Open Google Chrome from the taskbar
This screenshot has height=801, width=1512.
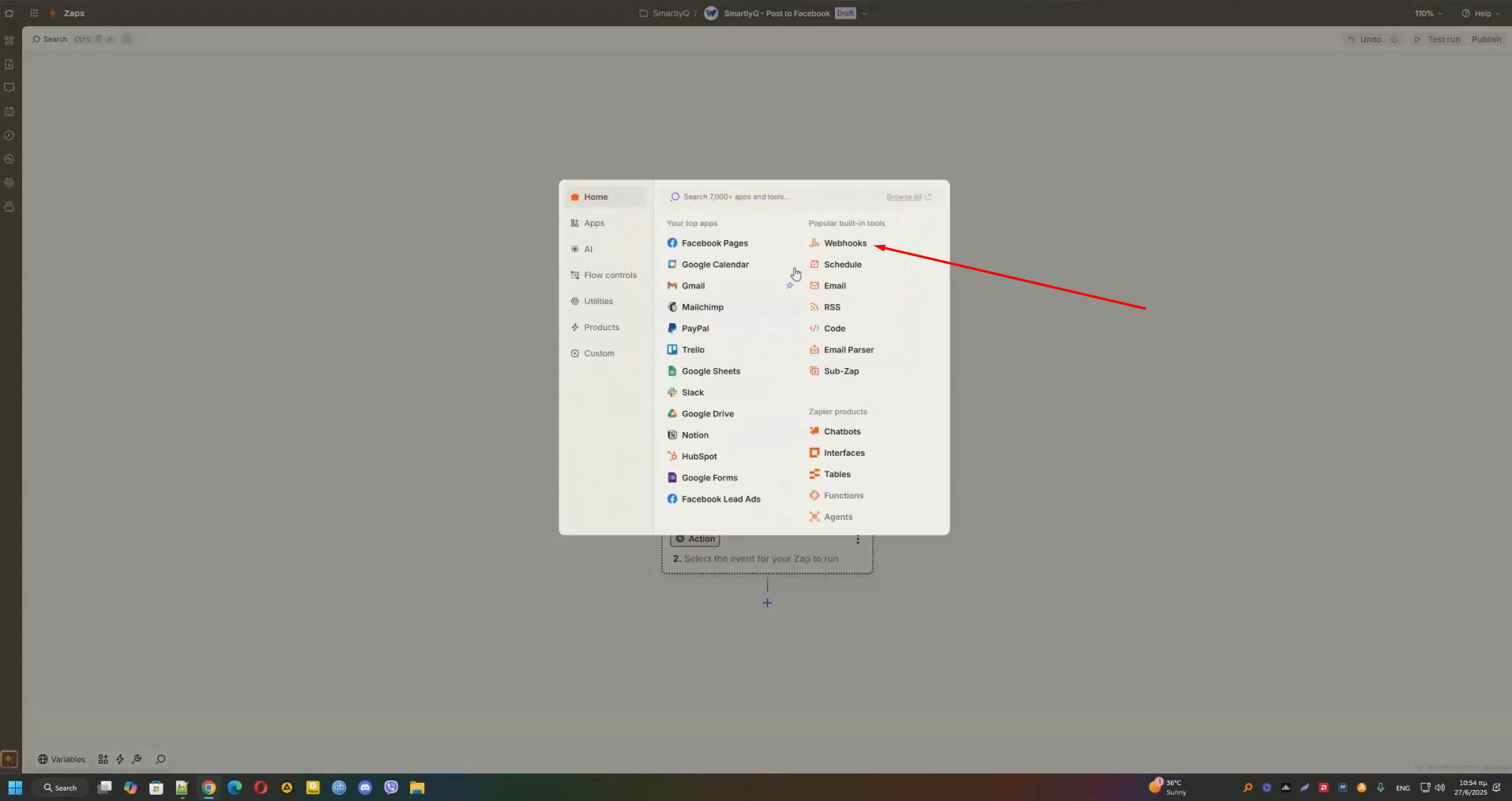(209, 788)
